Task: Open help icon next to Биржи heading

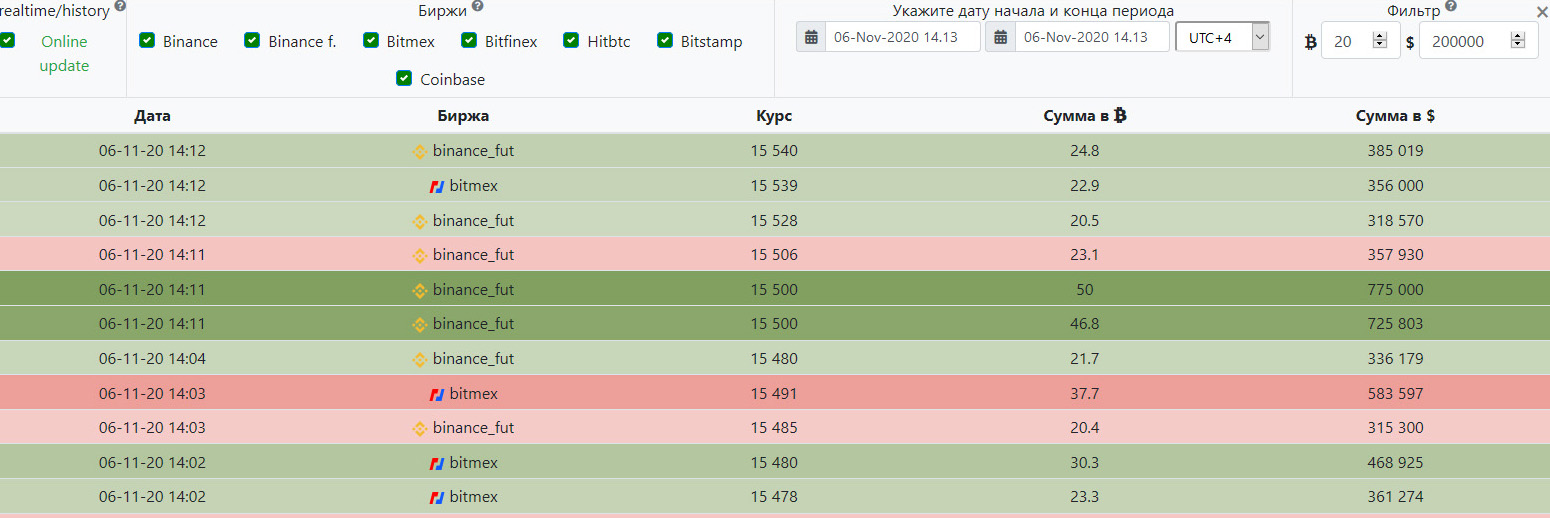Action: click(477, 6)
